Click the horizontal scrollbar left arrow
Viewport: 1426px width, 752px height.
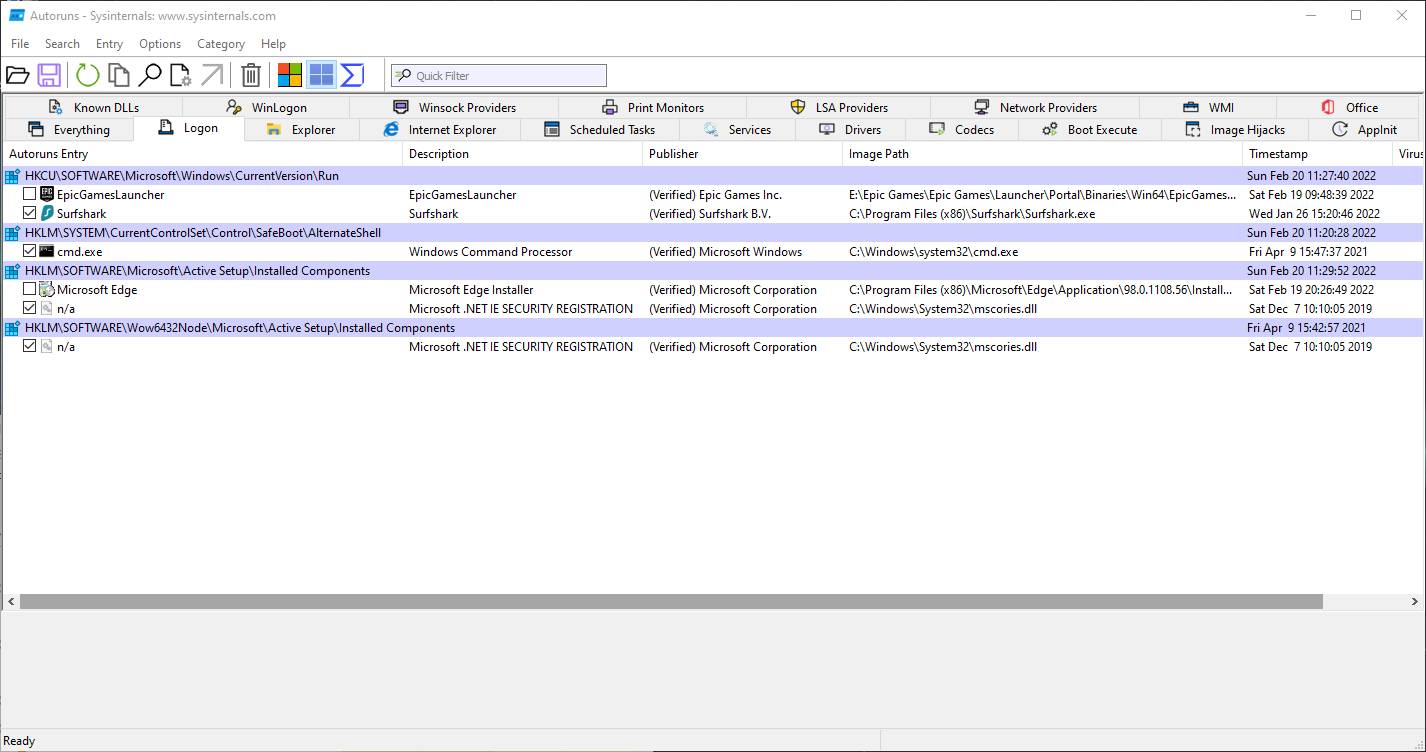point(11,602)
